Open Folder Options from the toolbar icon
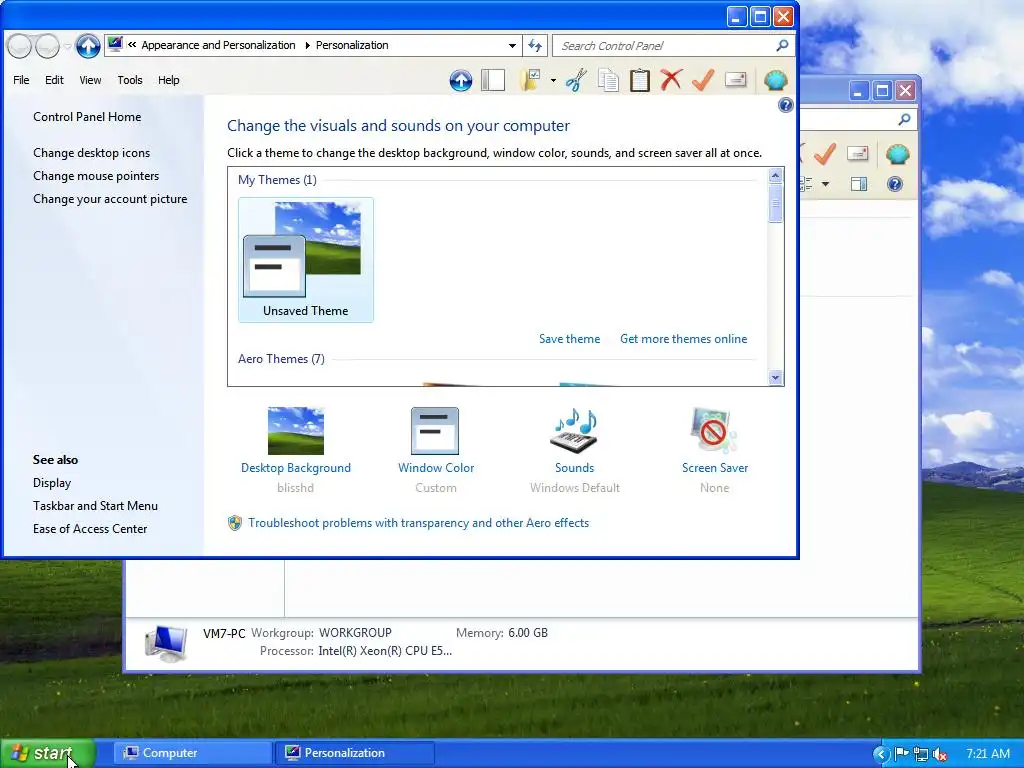1024x768 pixels. point(531,80)
